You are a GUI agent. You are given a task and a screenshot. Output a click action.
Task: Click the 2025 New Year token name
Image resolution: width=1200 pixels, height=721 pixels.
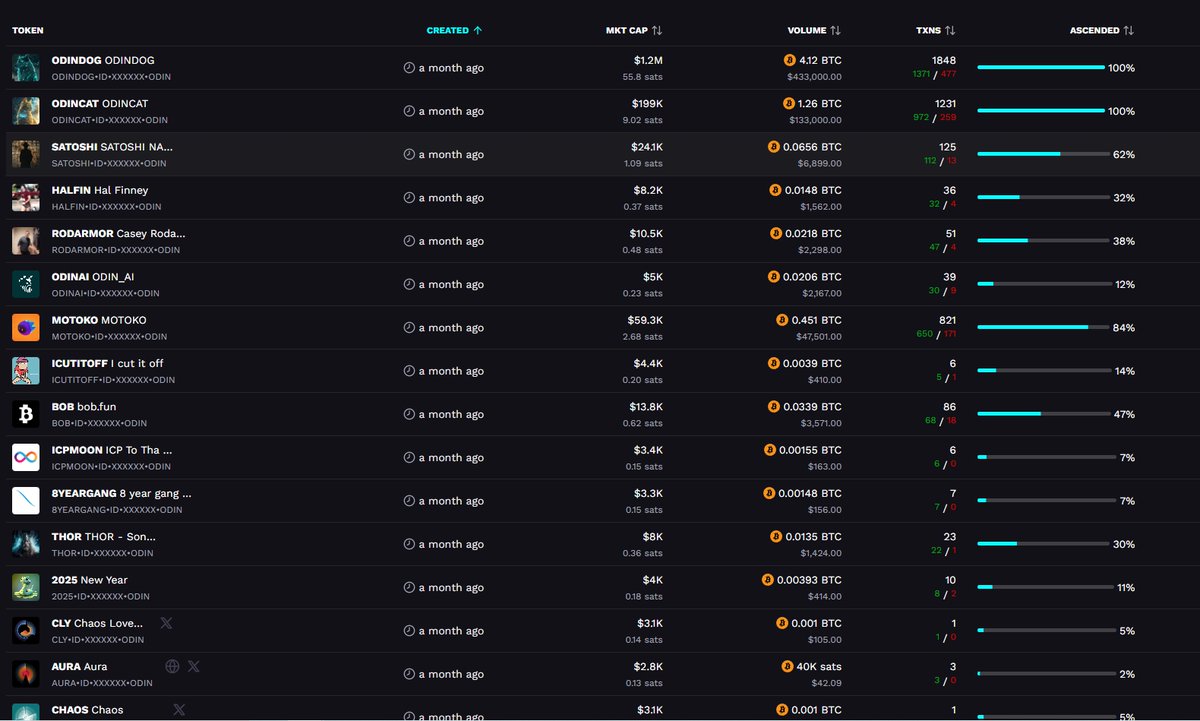coord(90,580)
